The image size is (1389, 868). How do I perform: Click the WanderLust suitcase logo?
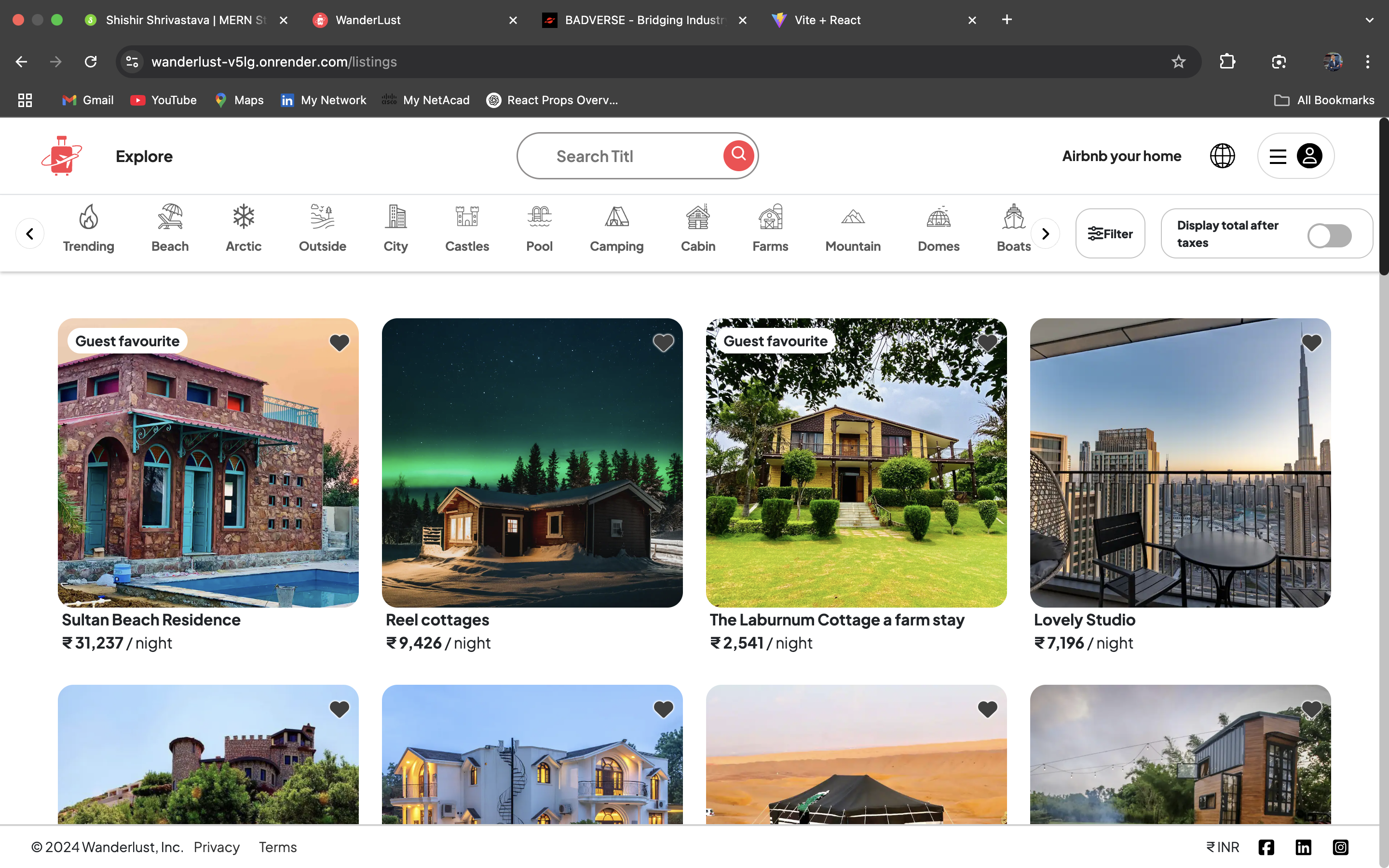click(x=62, y=156)
